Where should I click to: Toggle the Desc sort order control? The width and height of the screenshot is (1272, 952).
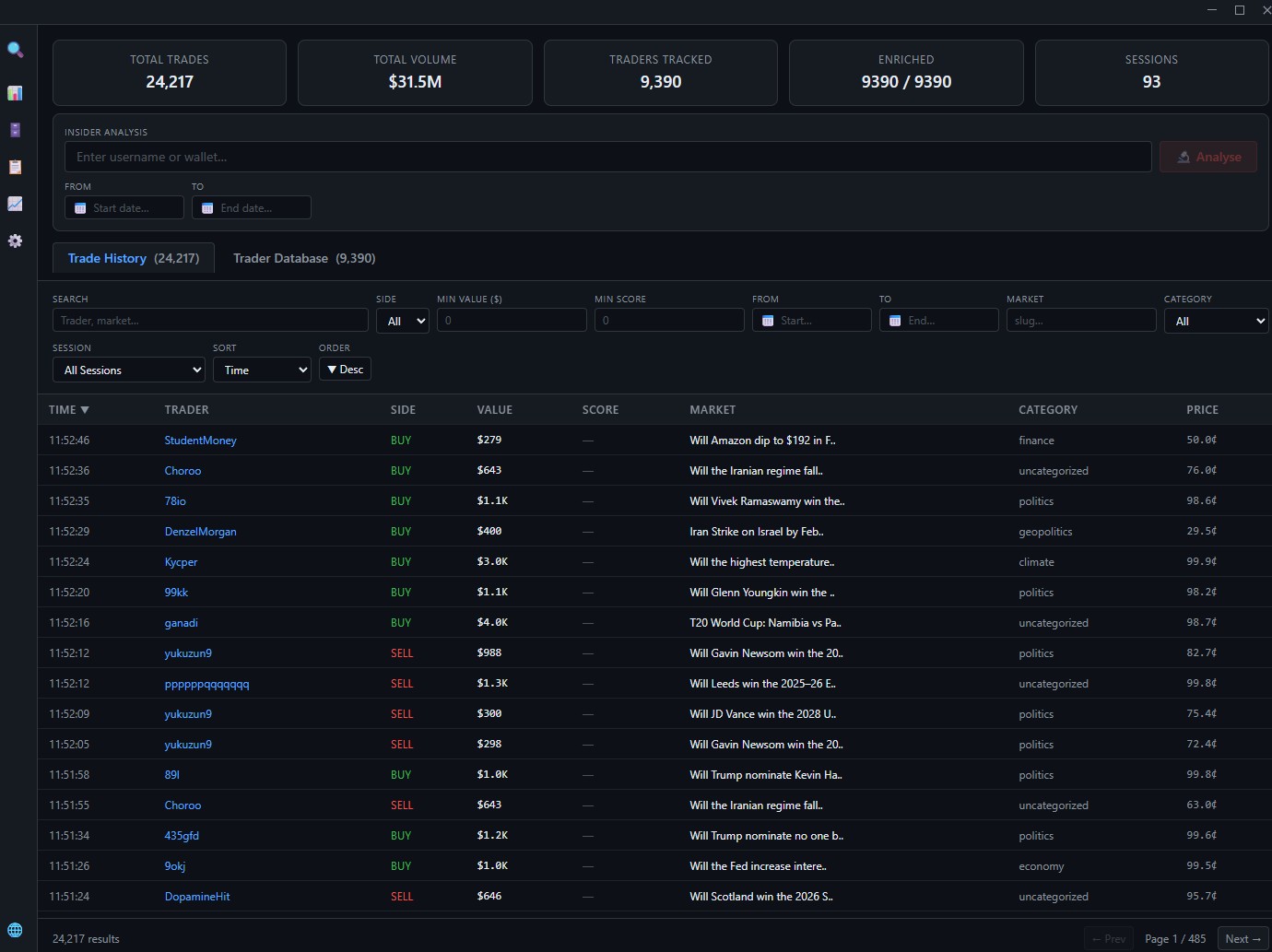[x=345, y=369]
